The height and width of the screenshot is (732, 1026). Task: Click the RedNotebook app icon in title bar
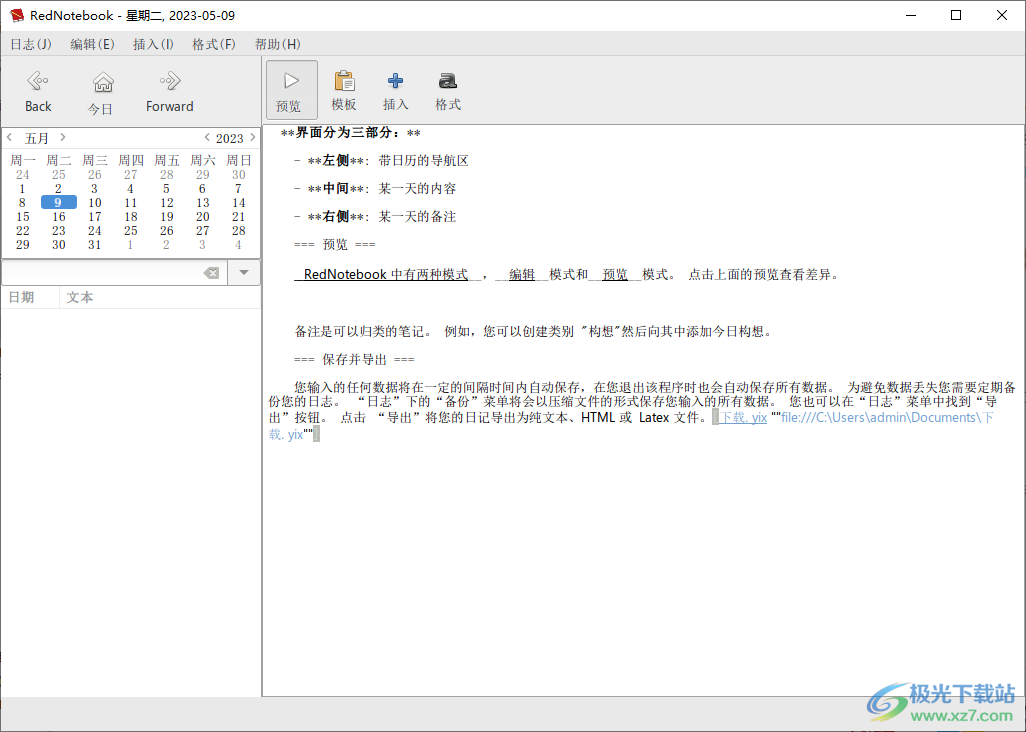[16, 15]
